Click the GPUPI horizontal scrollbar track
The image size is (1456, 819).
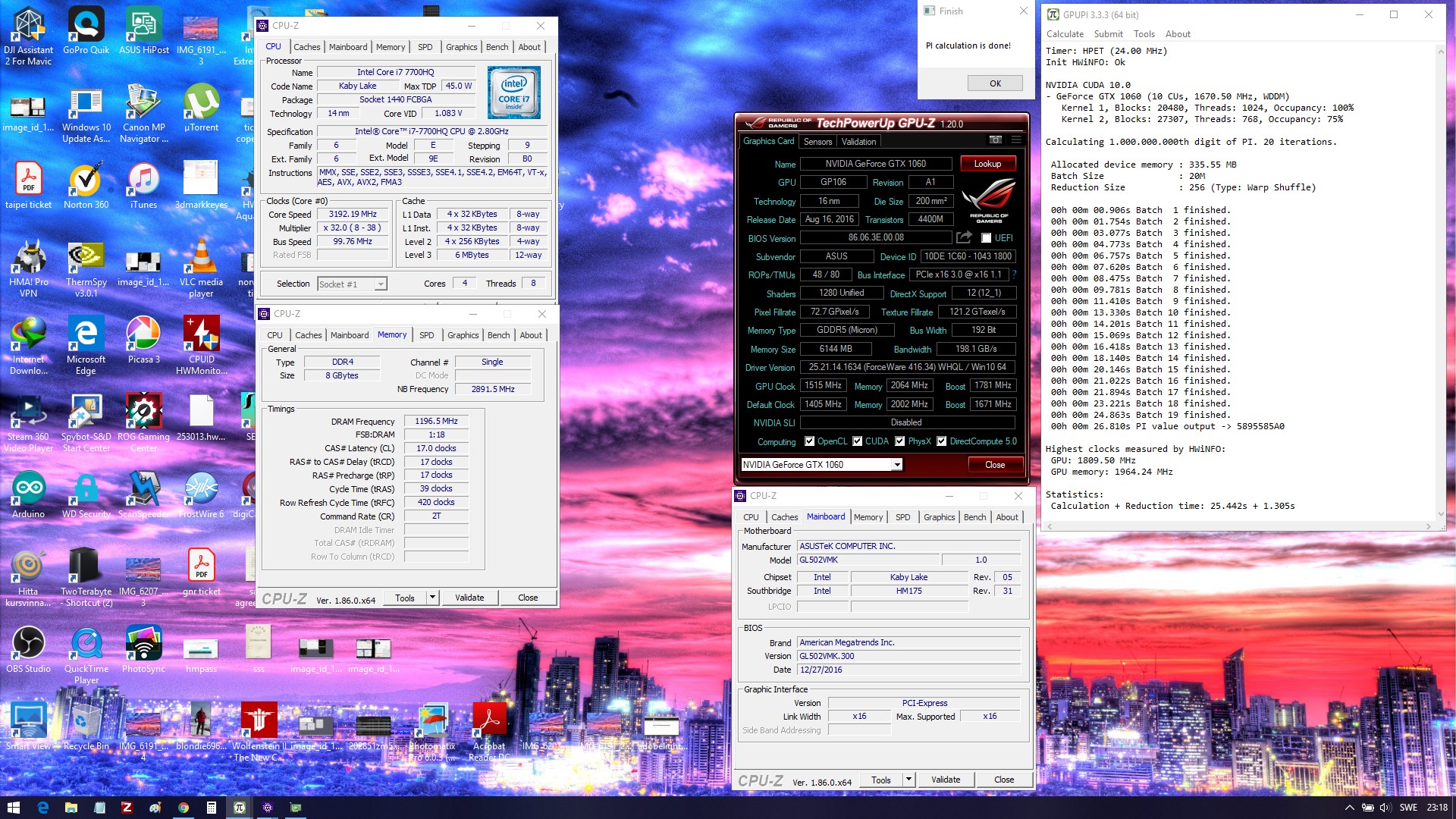click(x=1238, y=526)
